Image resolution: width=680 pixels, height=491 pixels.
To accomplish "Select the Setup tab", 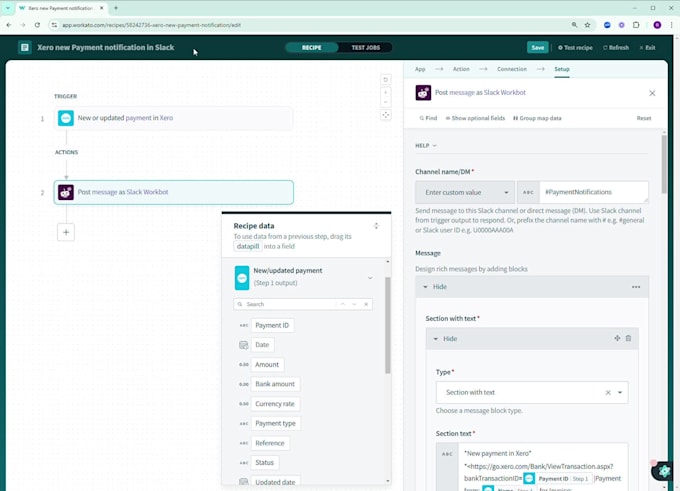I will (x=562, y=69).
